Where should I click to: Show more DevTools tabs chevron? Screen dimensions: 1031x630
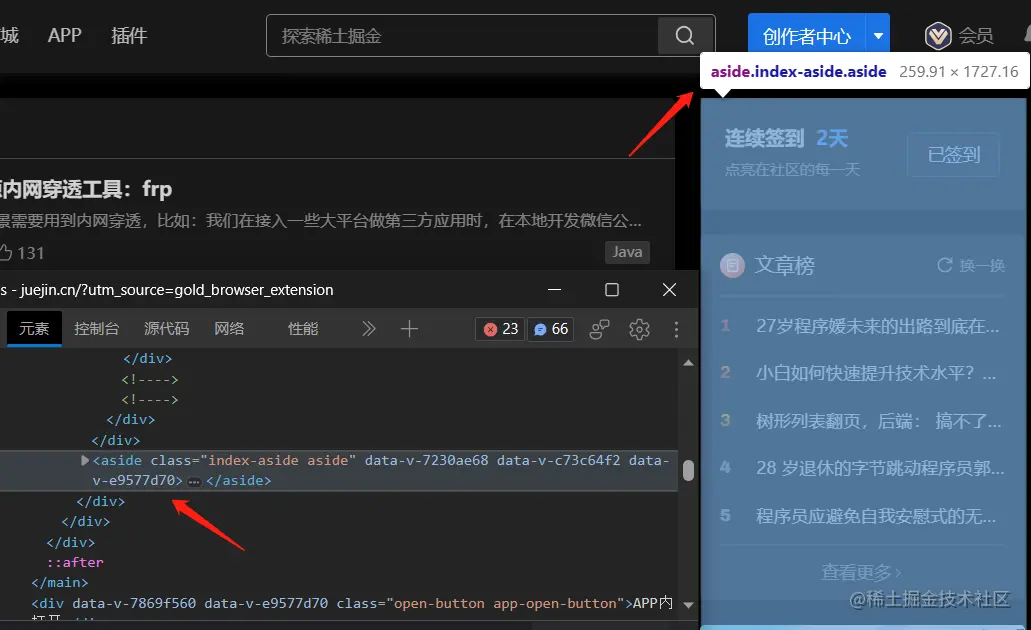tap(369, 328)
